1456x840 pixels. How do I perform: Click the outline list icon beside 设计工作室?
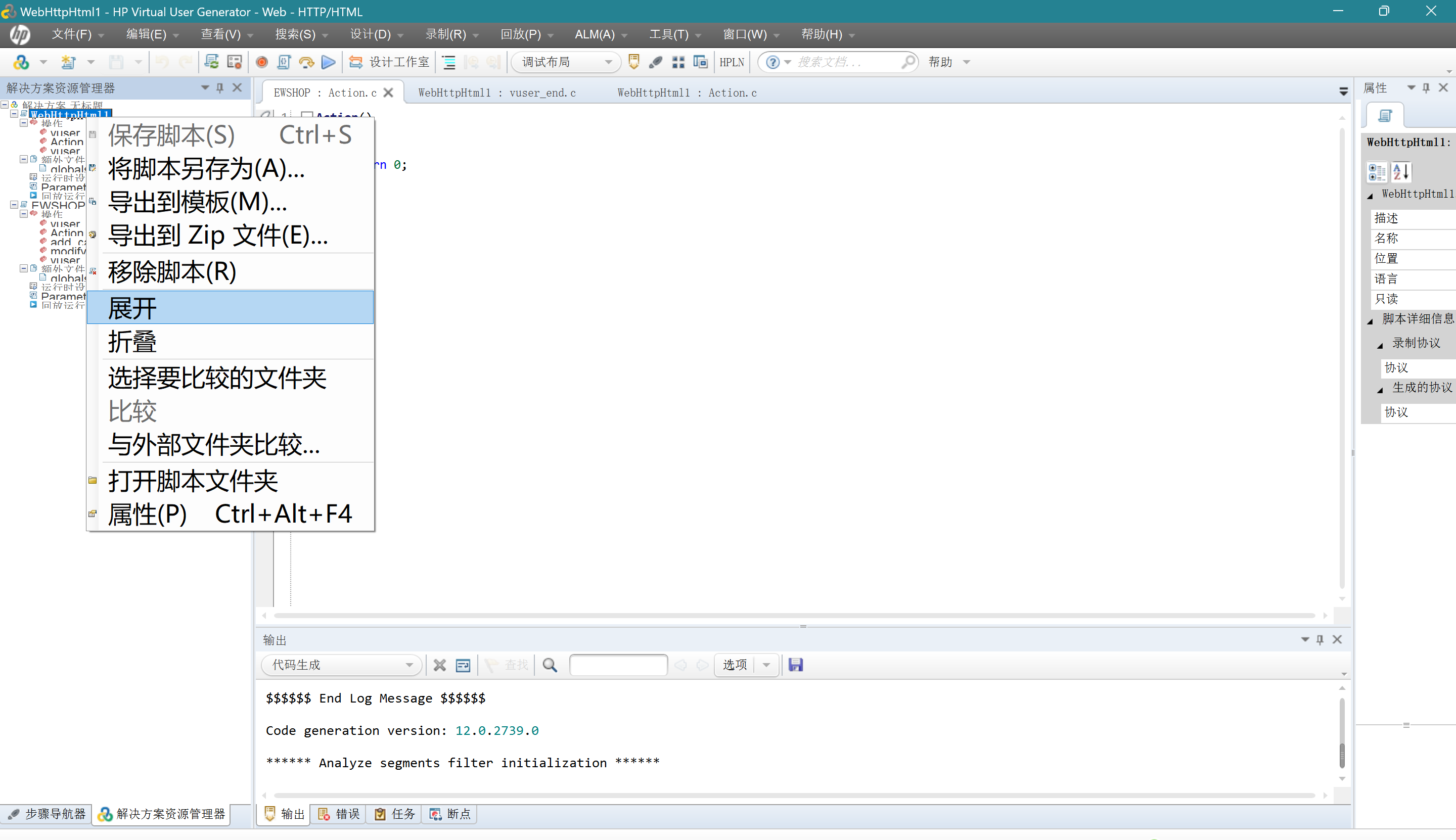point(449,62)
